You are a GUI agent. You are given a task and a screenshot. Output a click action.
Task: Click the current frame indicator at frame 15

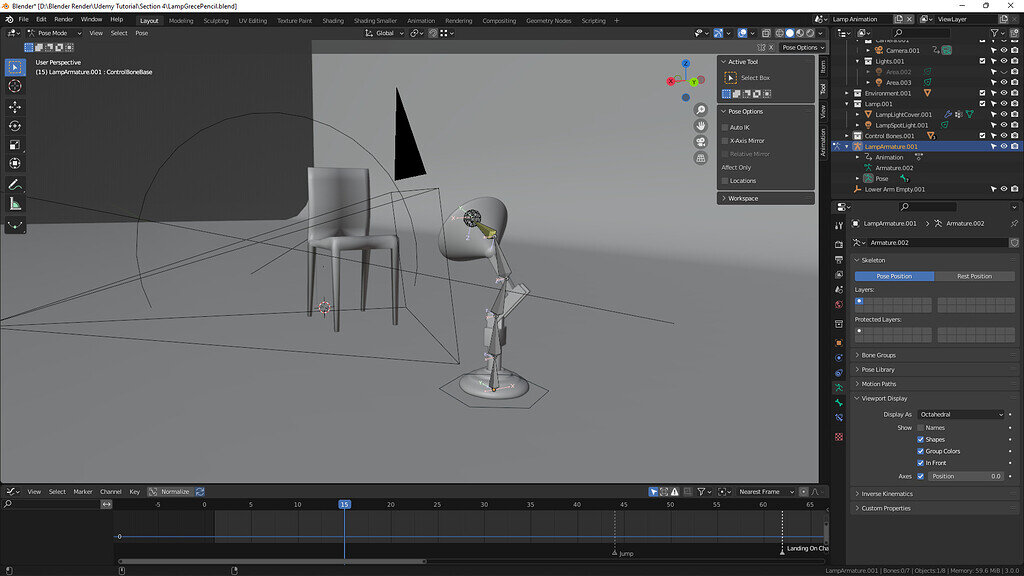pos(345,505)
